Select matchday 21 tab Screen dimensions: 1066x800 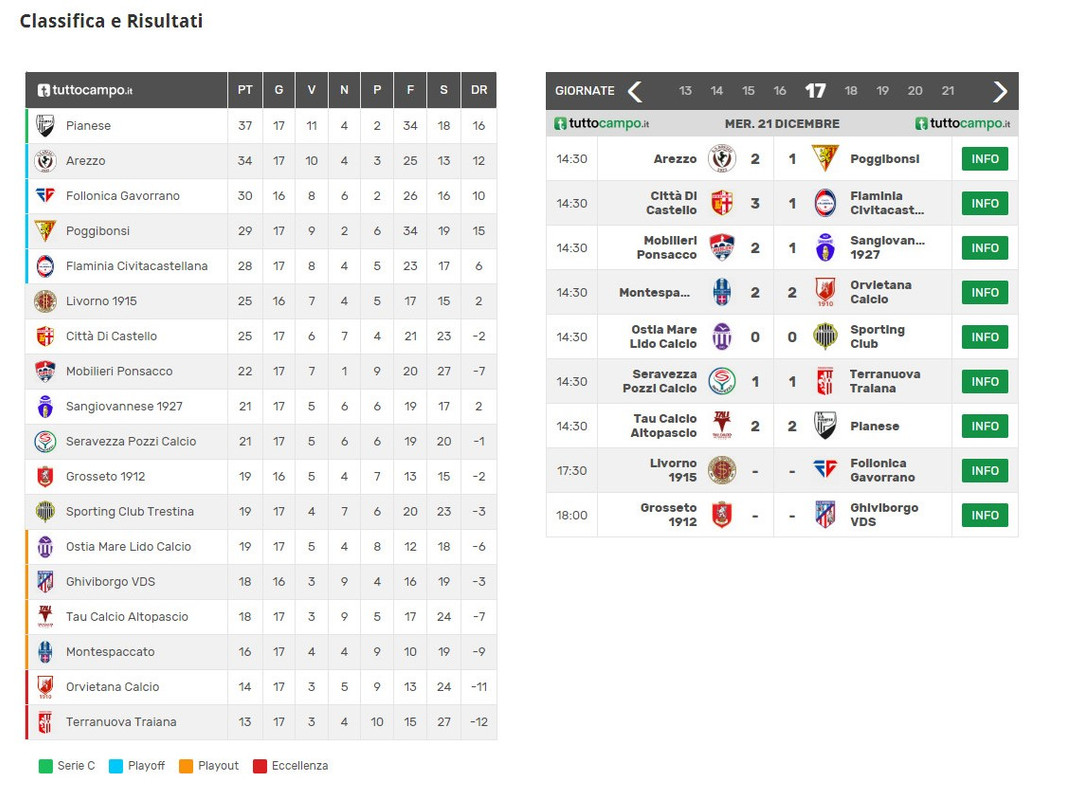pos(948,91)
